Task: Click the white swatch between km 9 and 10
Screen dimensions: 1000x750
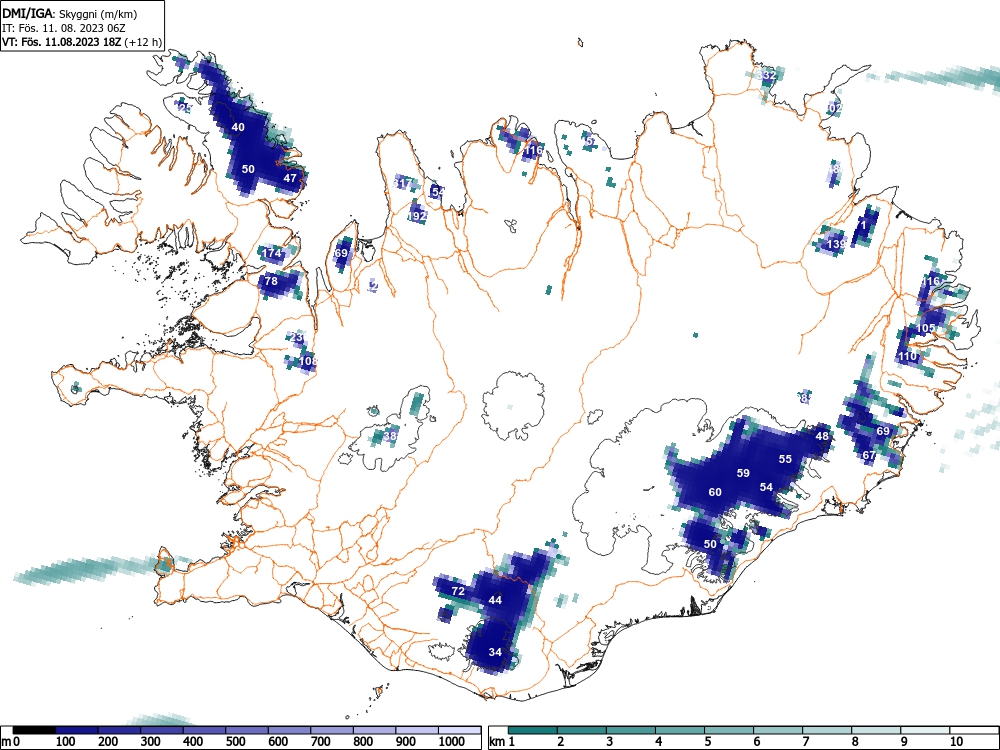Action: pos(925,730)
